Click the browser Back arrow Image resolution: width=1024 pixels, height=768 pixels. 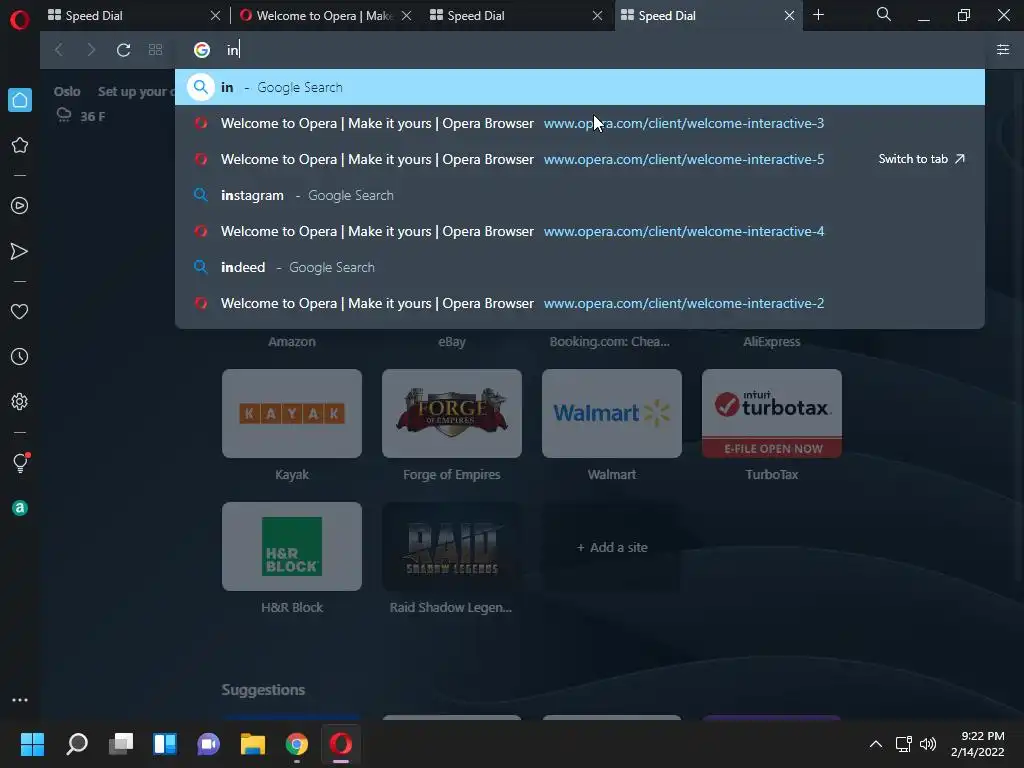coord(59,50)
